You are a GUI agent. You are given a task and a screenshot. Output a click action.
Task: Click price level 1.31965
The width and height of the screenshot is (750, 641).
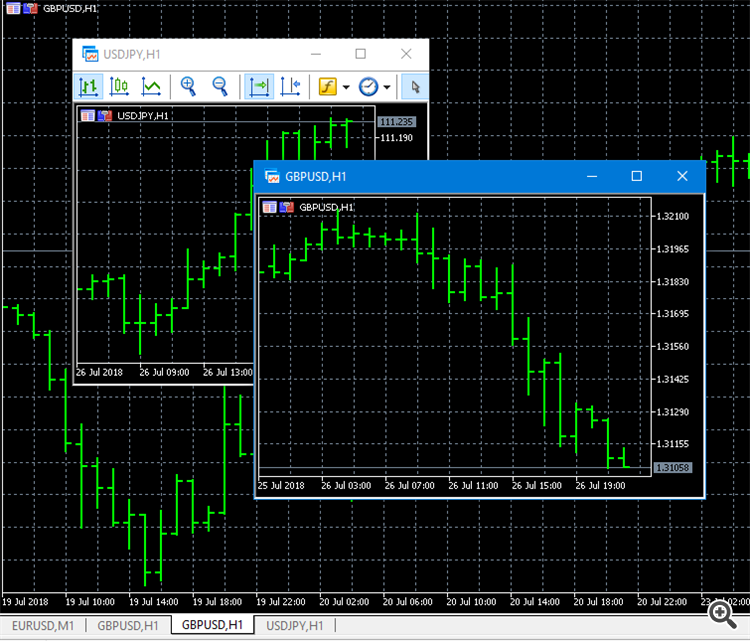673,249
